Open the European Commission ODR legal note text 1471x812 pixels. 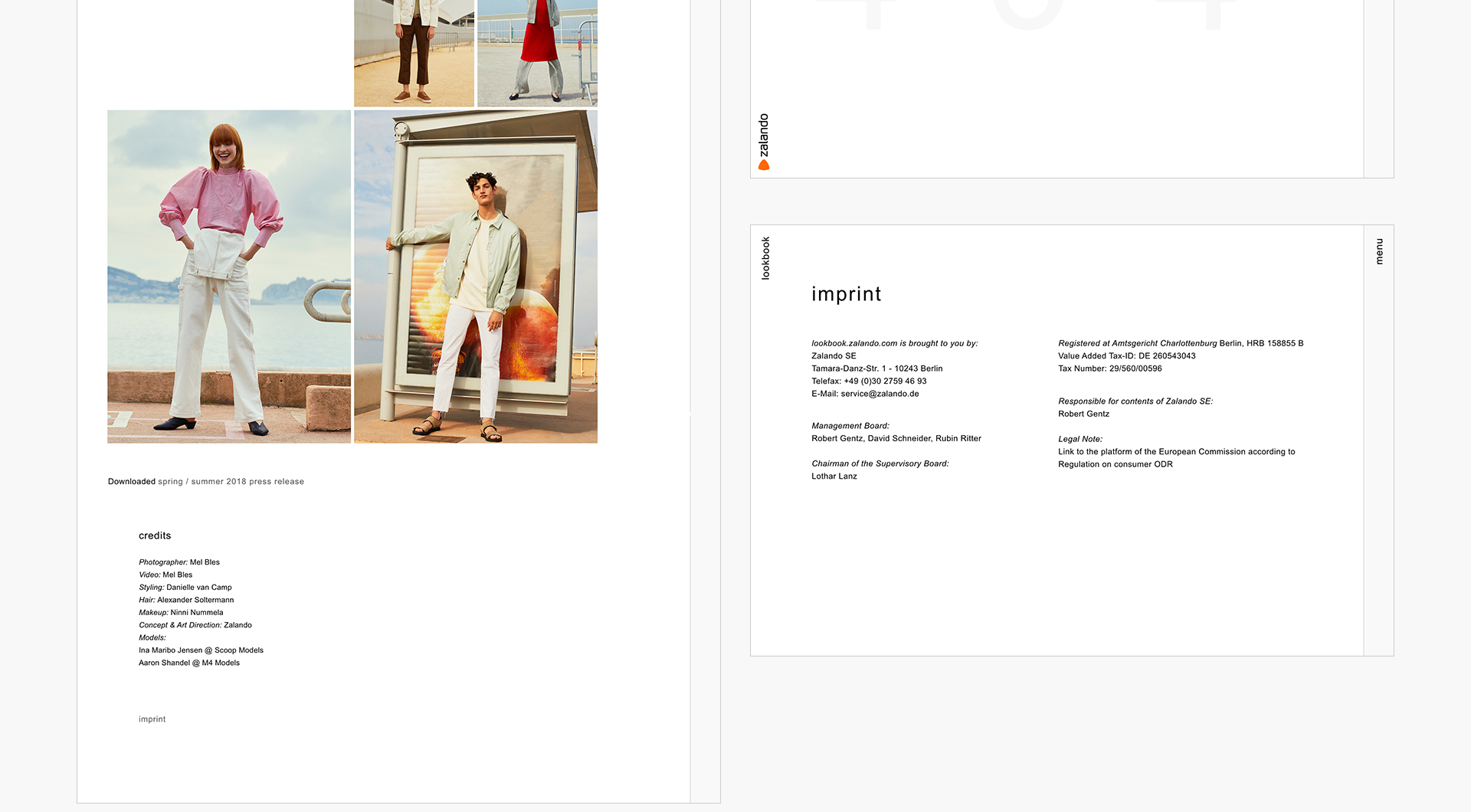coord(1176,458)
